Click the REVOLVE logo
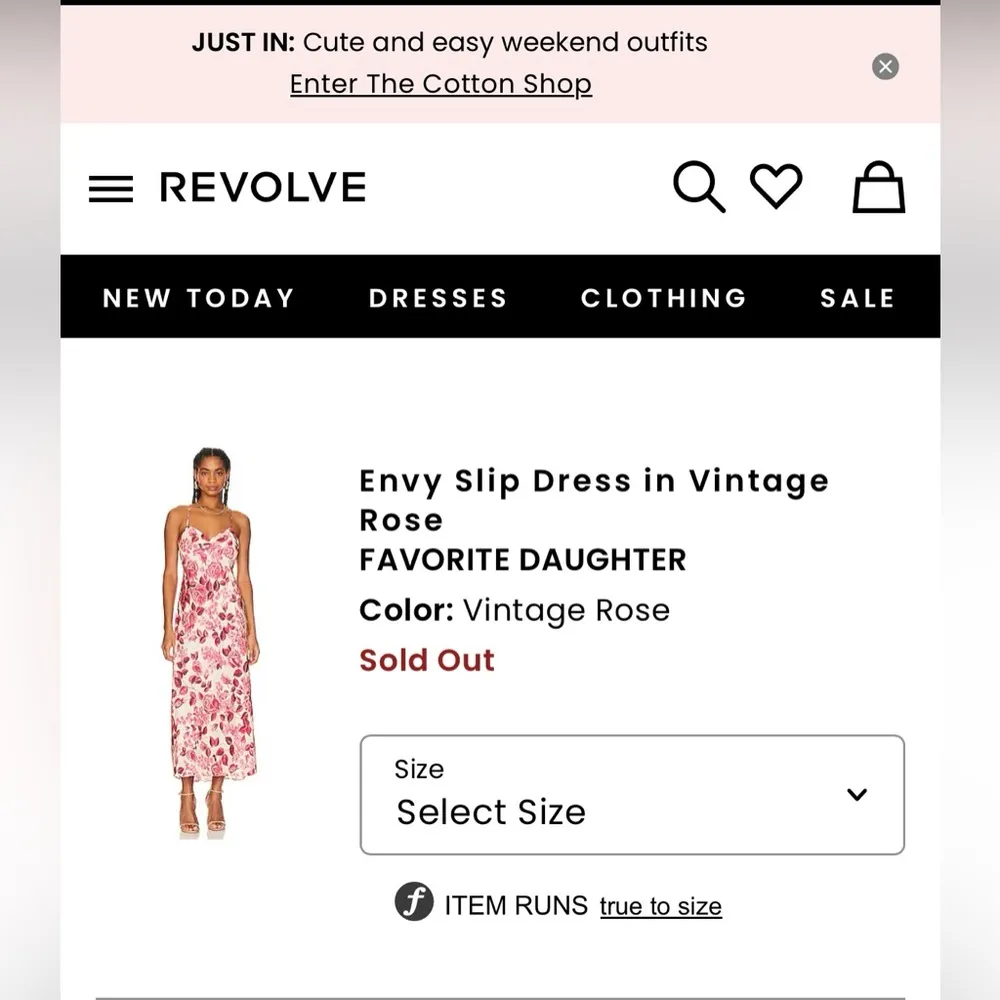The image size is (1000, 1000). point(262,186)
